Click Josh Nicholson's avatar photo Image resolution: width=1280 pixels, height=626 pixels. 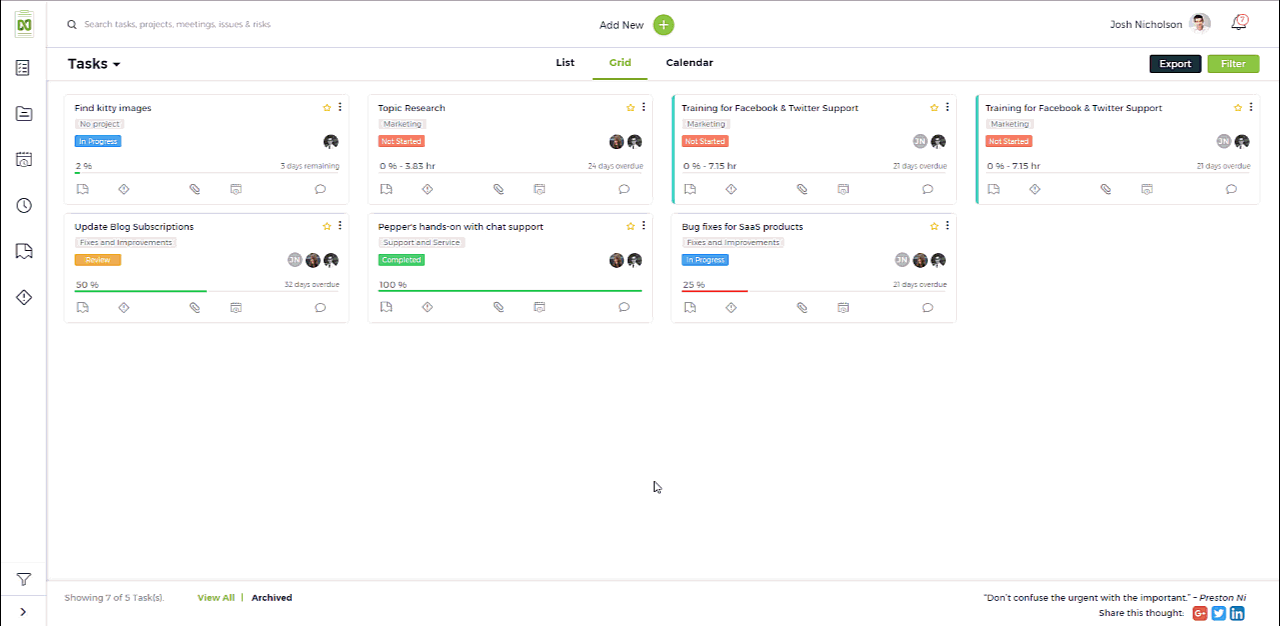click(x=1201, y=24)
